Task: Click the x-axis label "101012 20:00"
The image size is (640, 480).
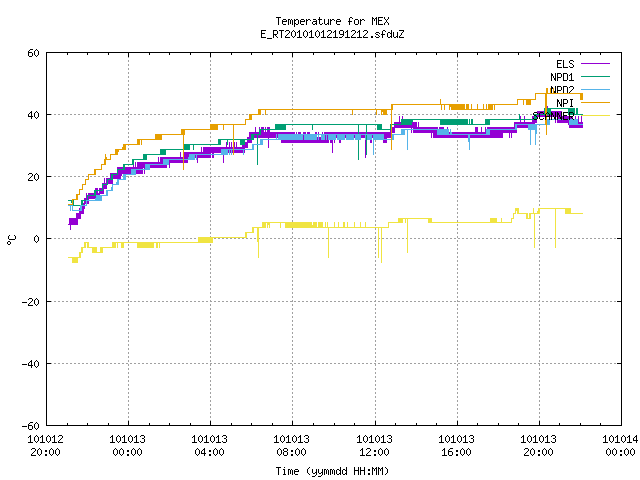Action: [45, 446]
